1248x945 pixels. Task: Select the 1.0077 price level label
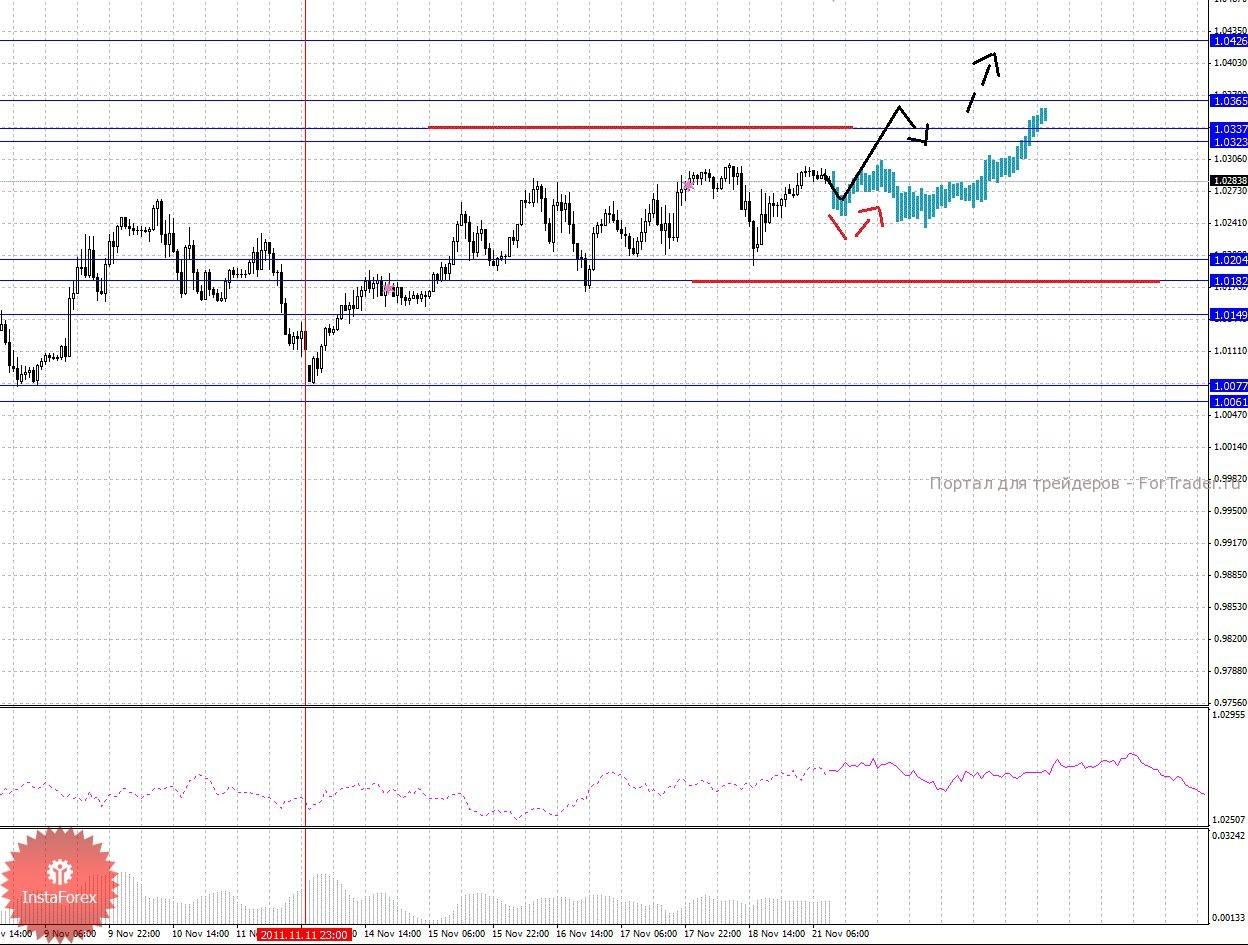(1228, 385)
